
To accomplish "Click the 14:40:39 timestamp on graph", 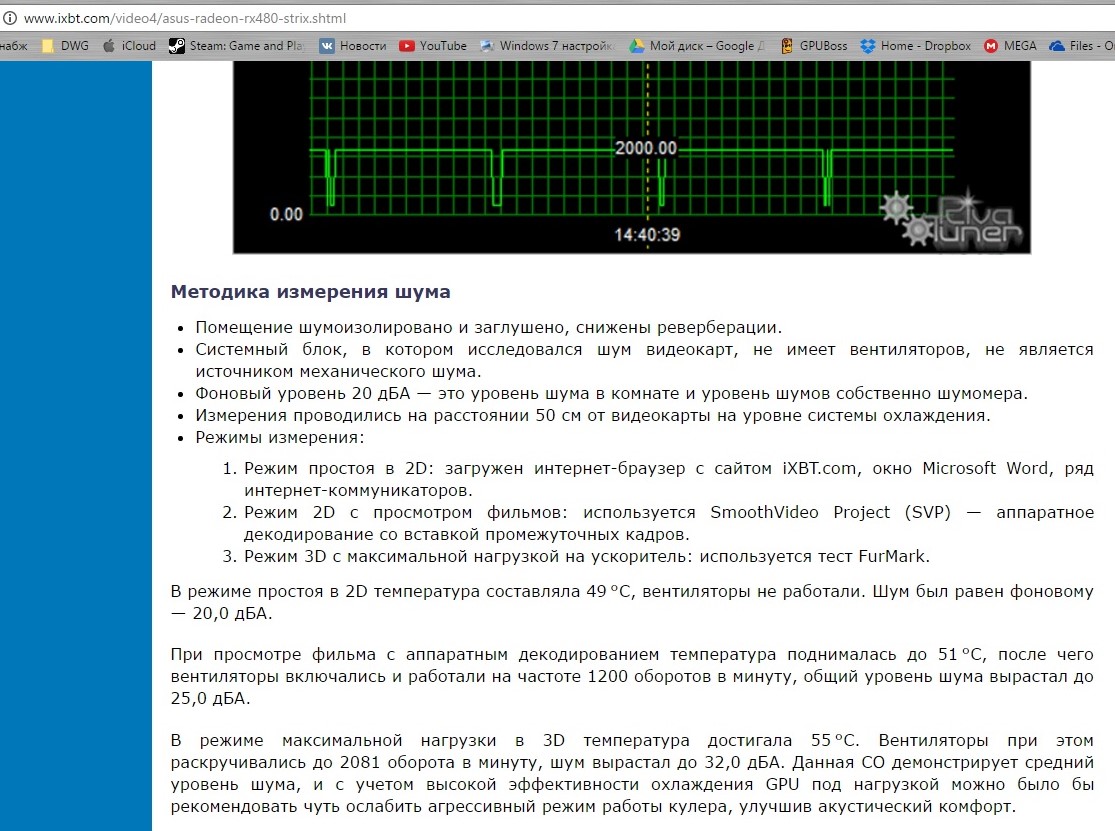I will pyautogui.click(x=647, y=235).
